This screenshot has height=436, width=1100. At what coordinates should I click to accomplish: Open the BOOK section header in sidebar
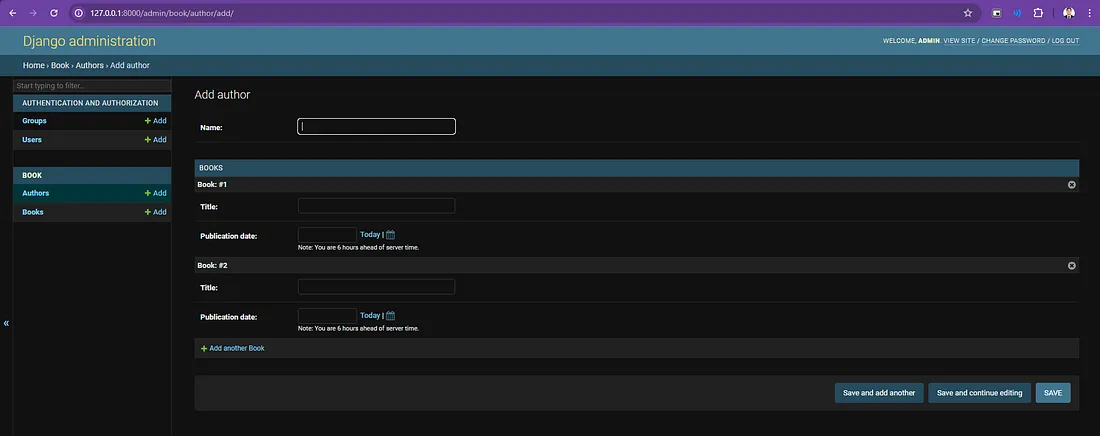tap(32, 176)
